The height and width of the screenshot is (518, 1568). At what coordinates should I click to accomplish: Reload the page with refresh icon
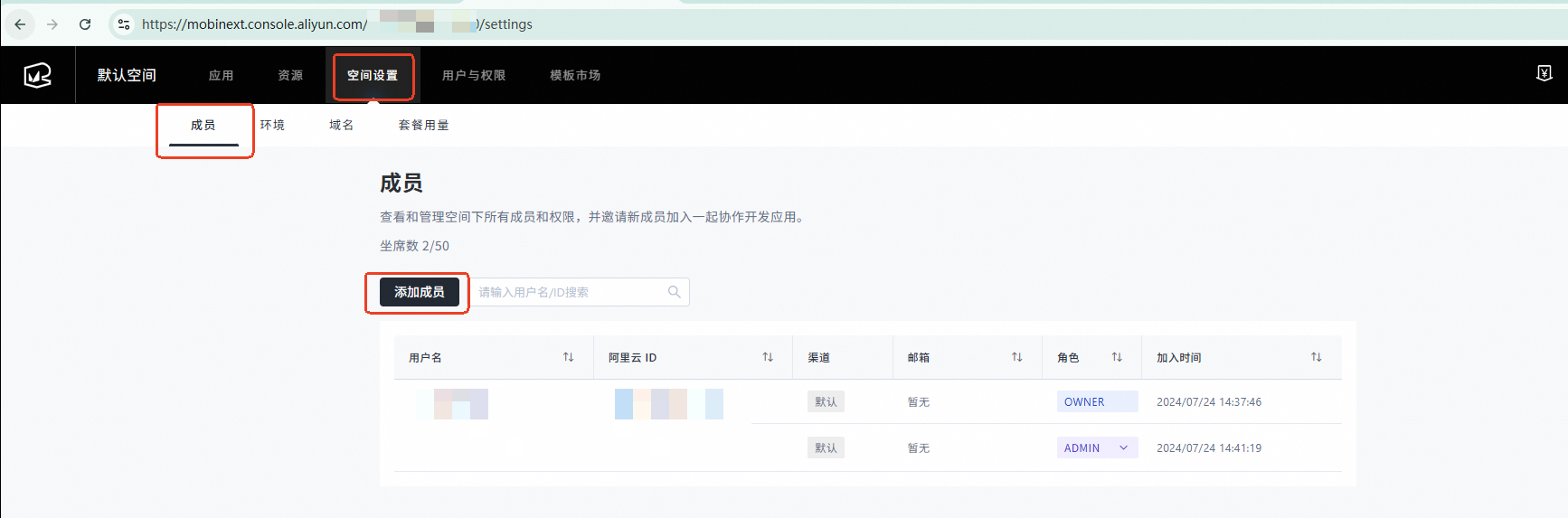pyautogui.click(x=85, y=24)
